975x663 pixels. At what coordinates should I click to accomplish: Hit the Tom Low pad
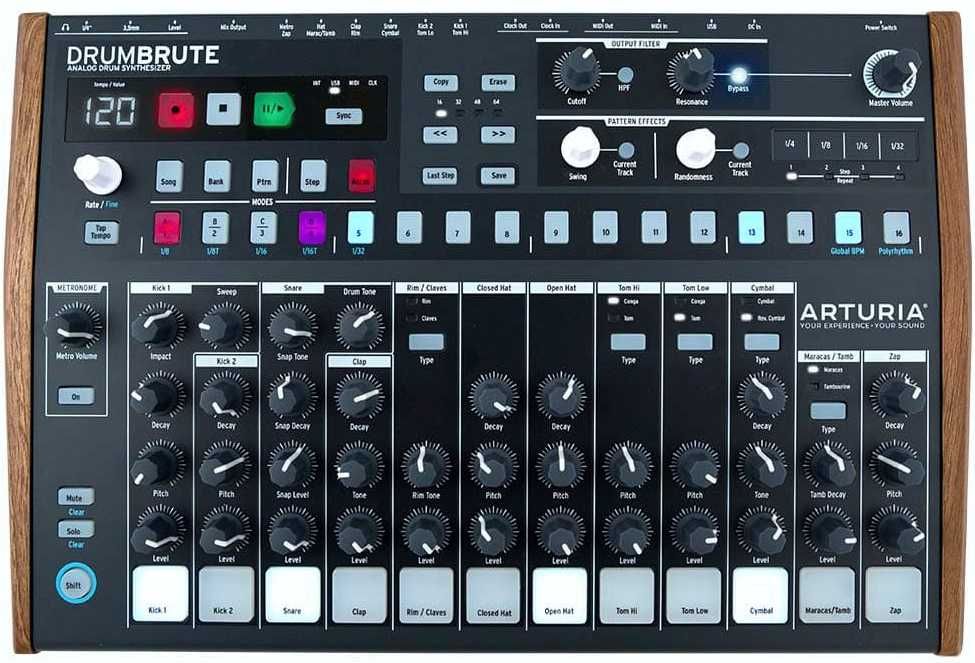pyautogui.click(x=695, y=594)
